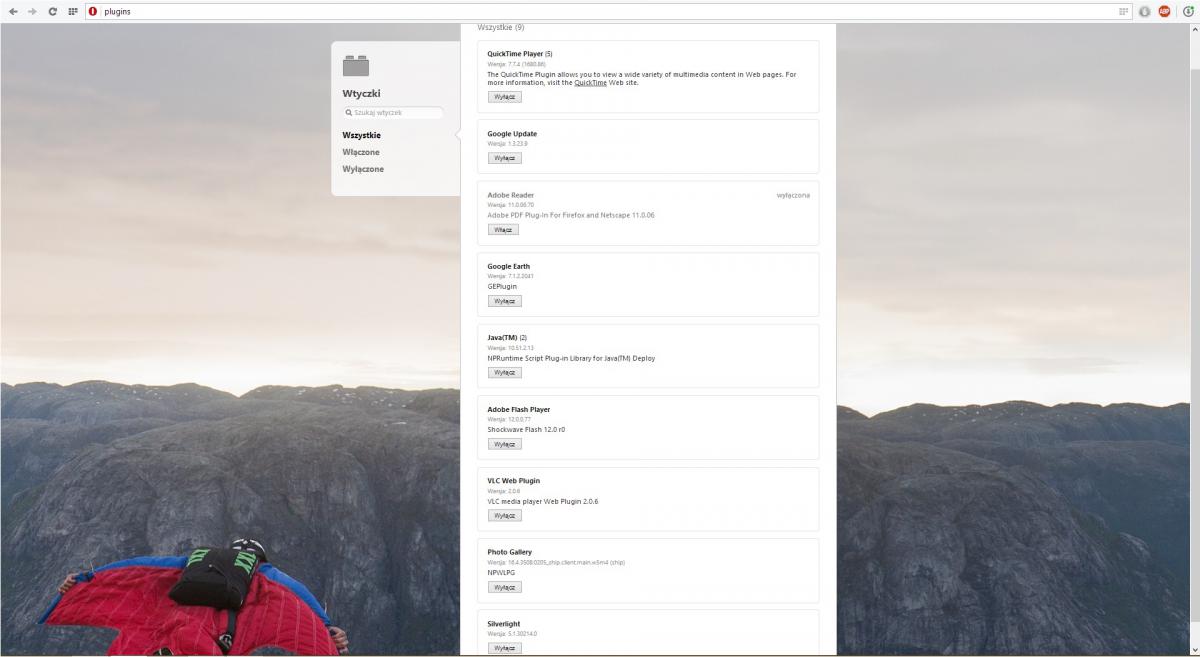Screen dimensions: 1200x657
Task: Click the "NPWLPG" description text
Action: tap(501, 573)
